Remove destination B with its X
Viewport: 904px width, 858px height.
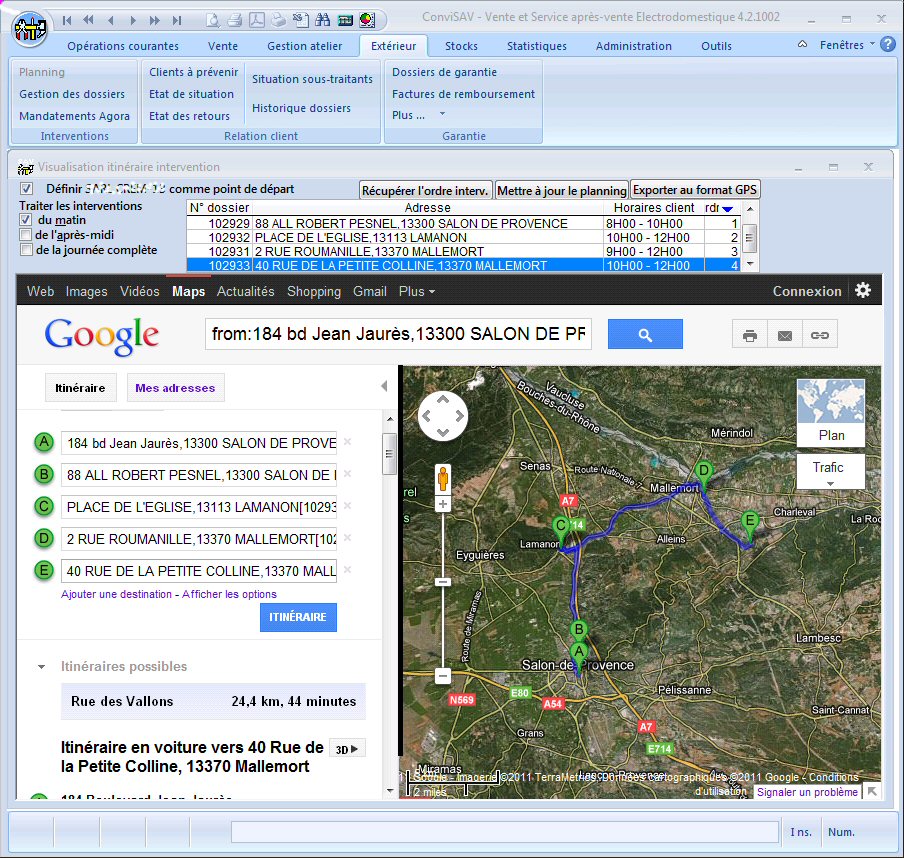(348, 473)
